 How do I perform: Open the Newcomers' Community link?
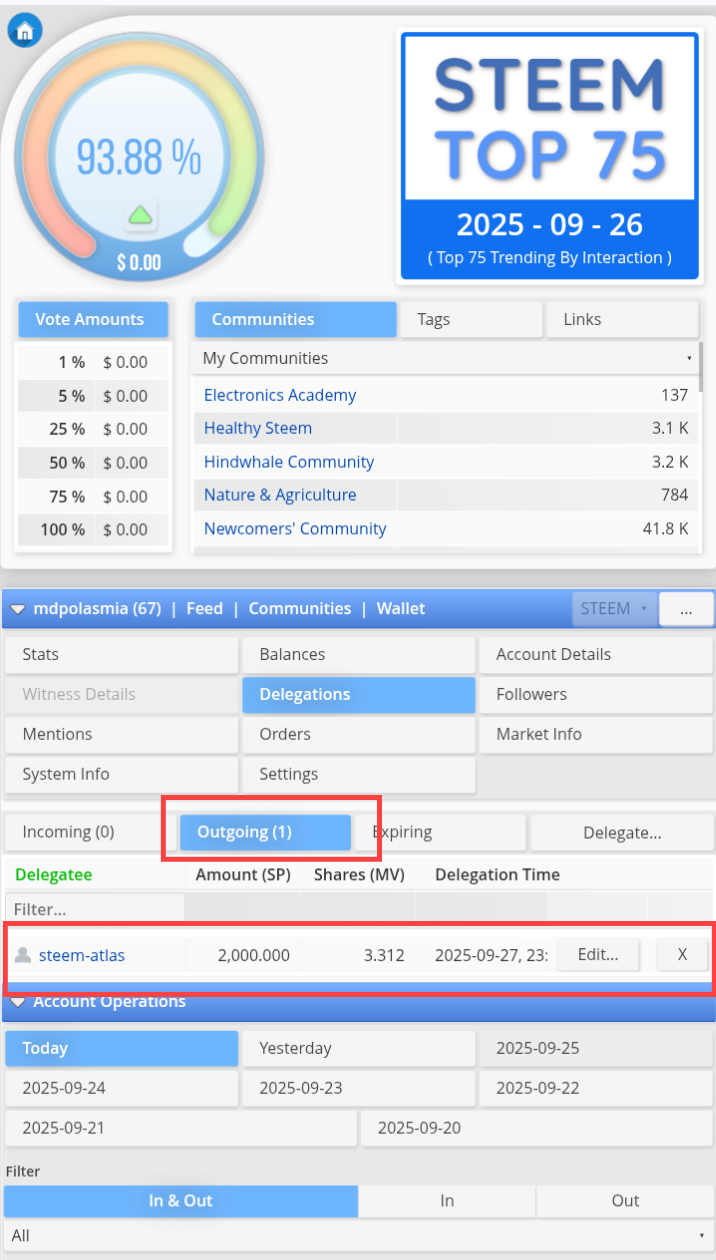click(295, 528)
